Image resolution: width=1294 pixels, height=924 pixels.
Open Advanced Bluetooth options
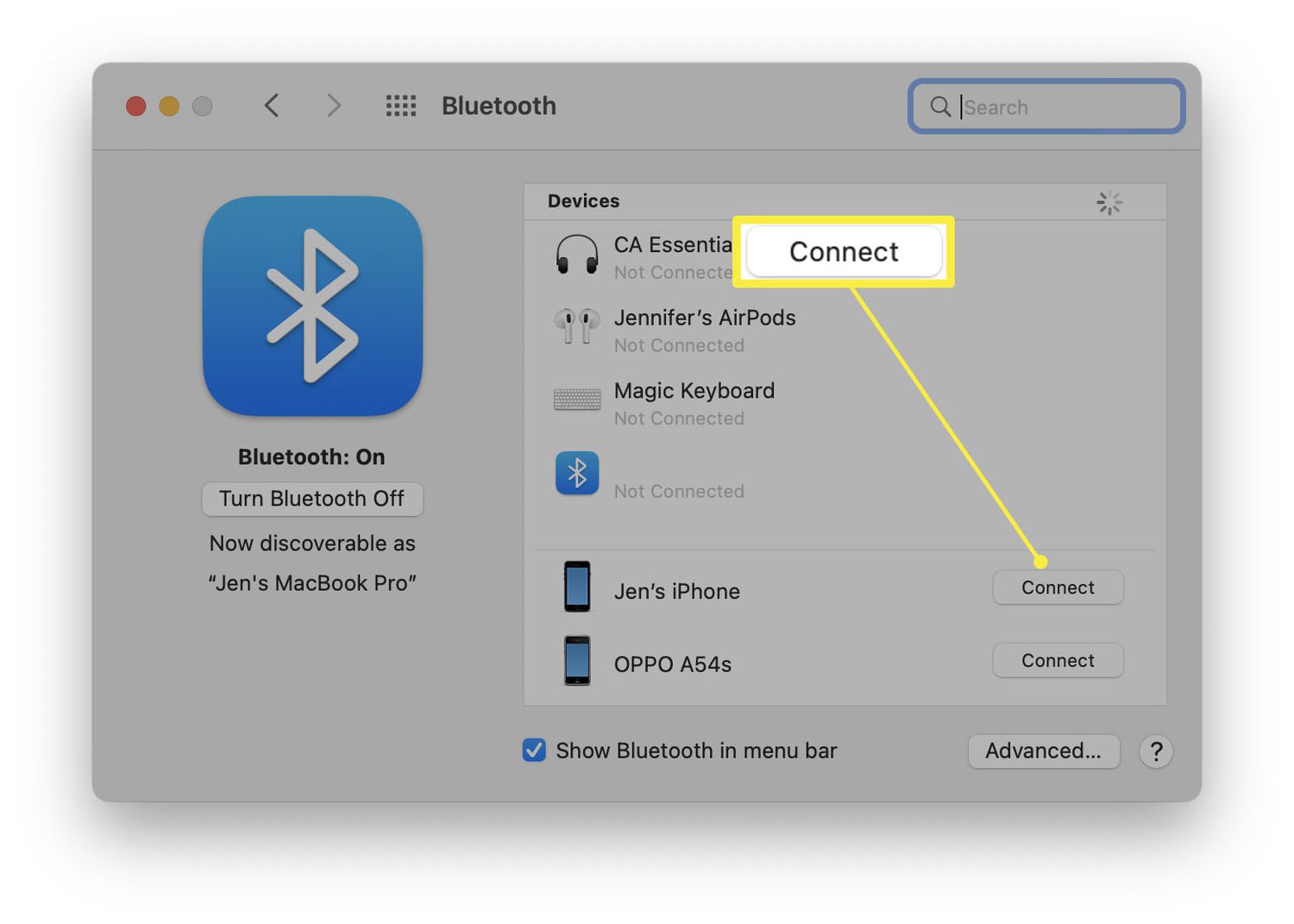click(x=1043, y=751)
